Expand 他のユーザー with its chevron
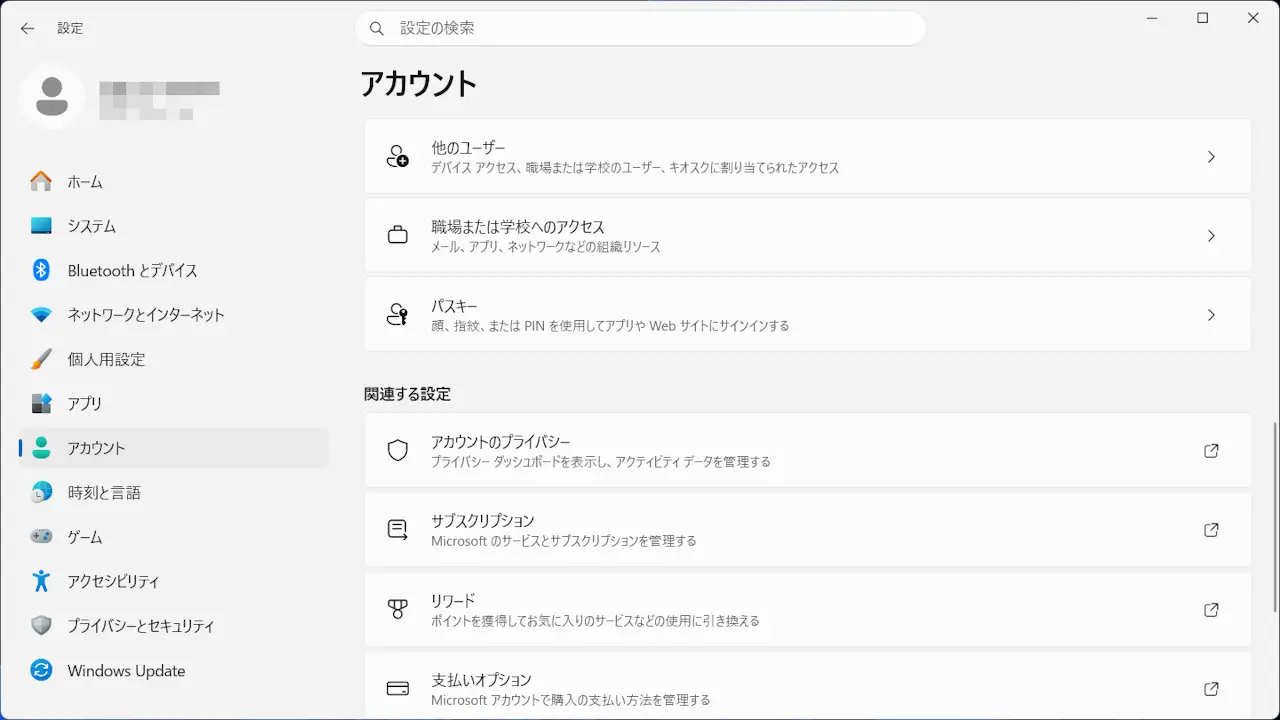The height and width of the screenshot is (720, 1280). click(1211, 157)
